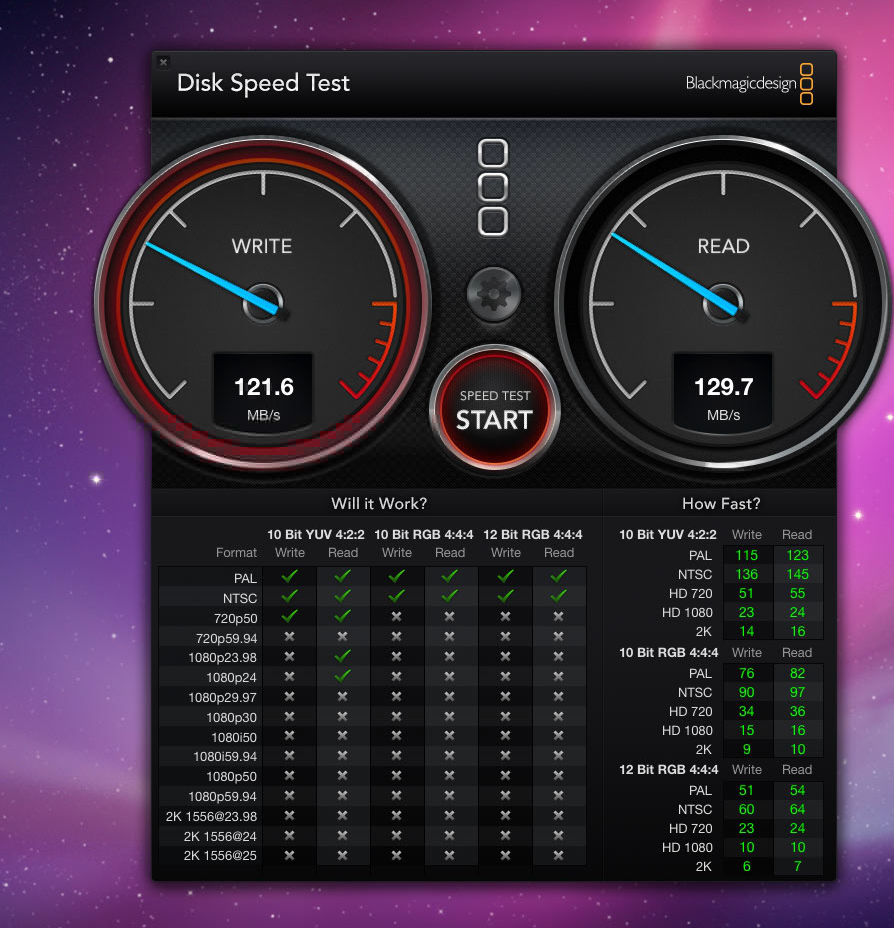Click the X mark for 2K 1556@25 YUV Write
The width and height of the screenshot is (894, 928).
pos(290,856)
